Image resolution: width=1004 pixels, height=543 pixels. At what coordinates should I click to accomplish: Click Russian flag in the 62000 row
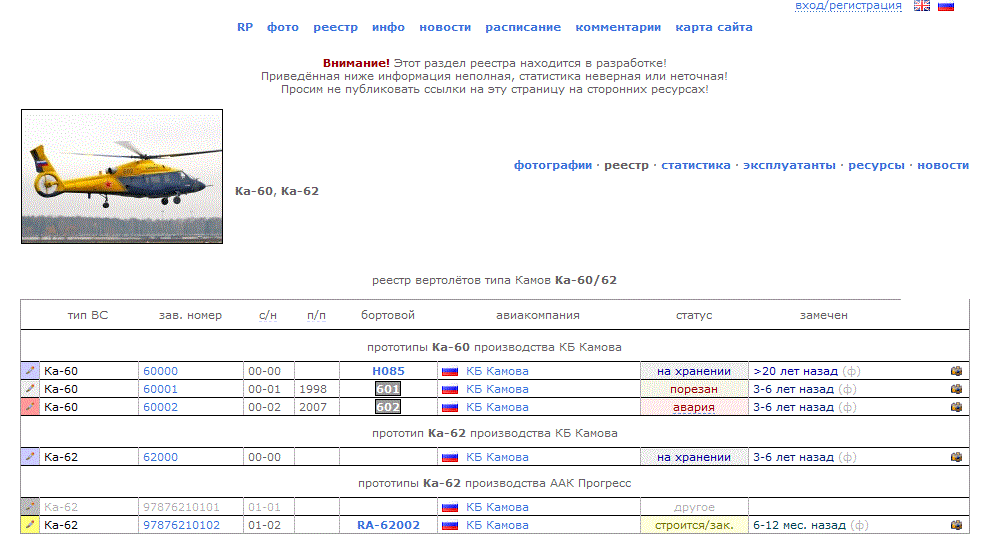tap(450, 457)
